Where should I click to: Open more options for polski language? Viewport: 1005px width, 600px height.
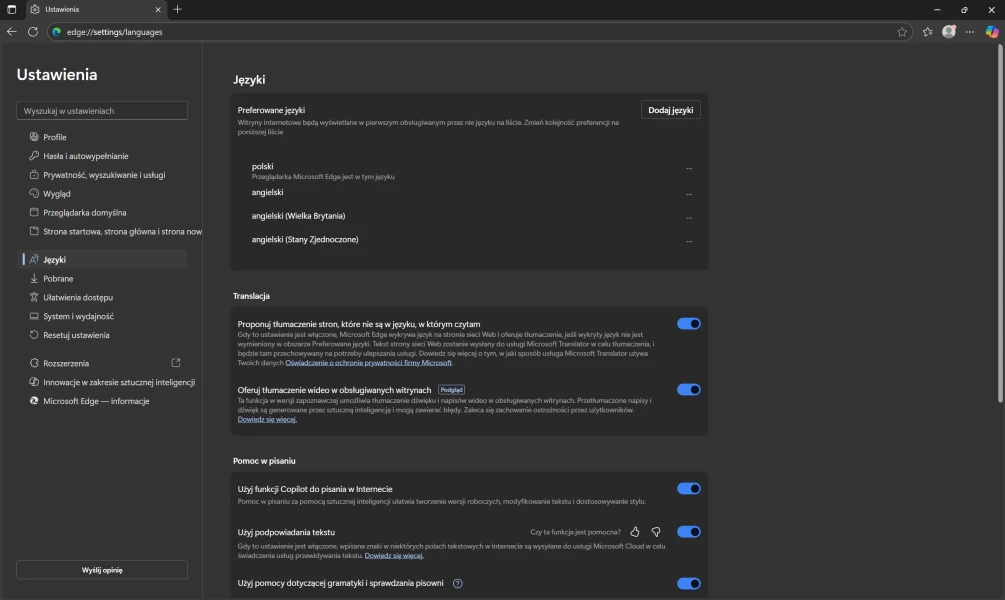tap(689, 169)
